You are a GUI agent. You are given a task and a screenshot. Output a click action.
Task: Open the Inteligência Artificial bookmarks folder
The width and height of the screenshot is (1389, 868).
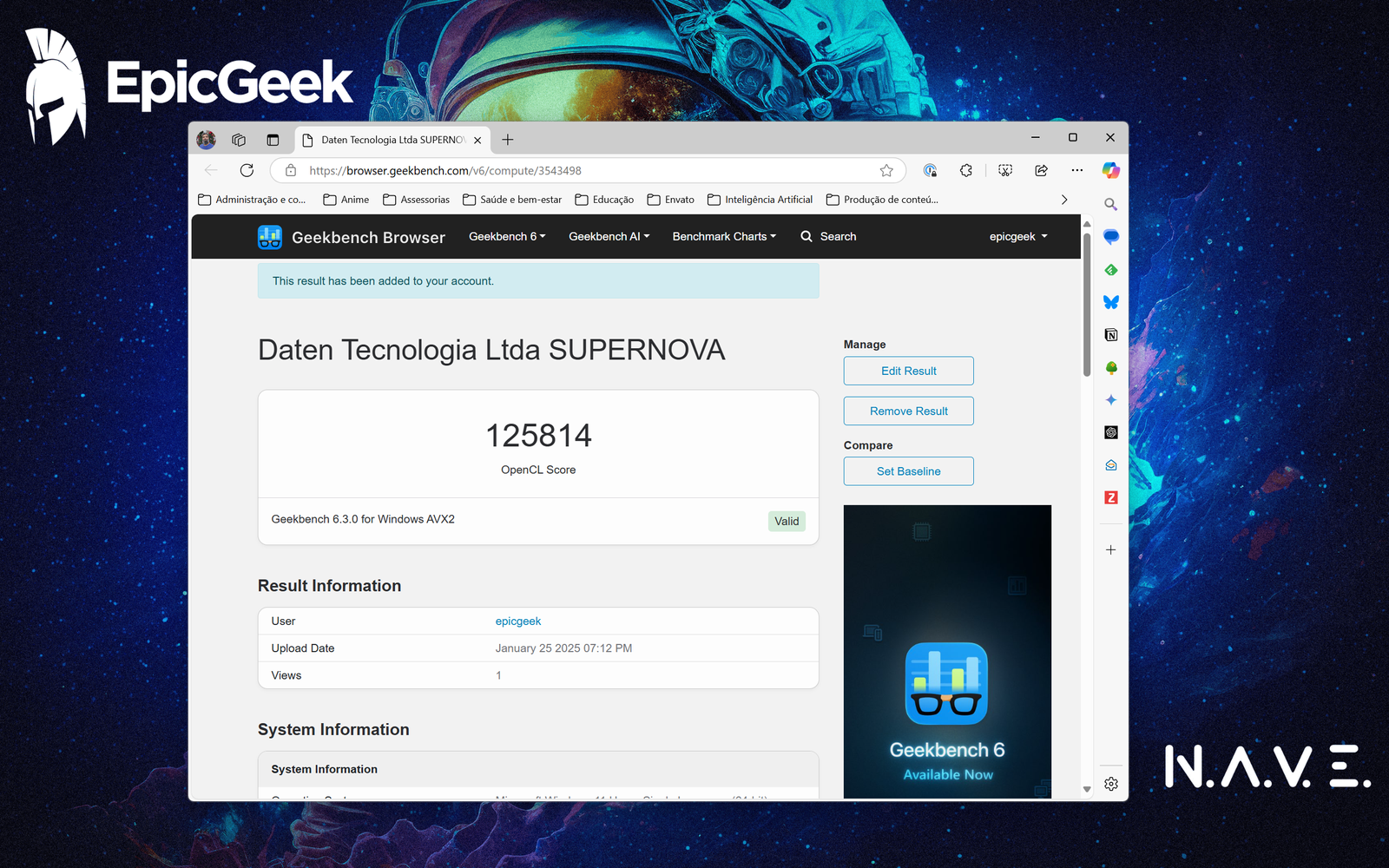tap(760, 200)
